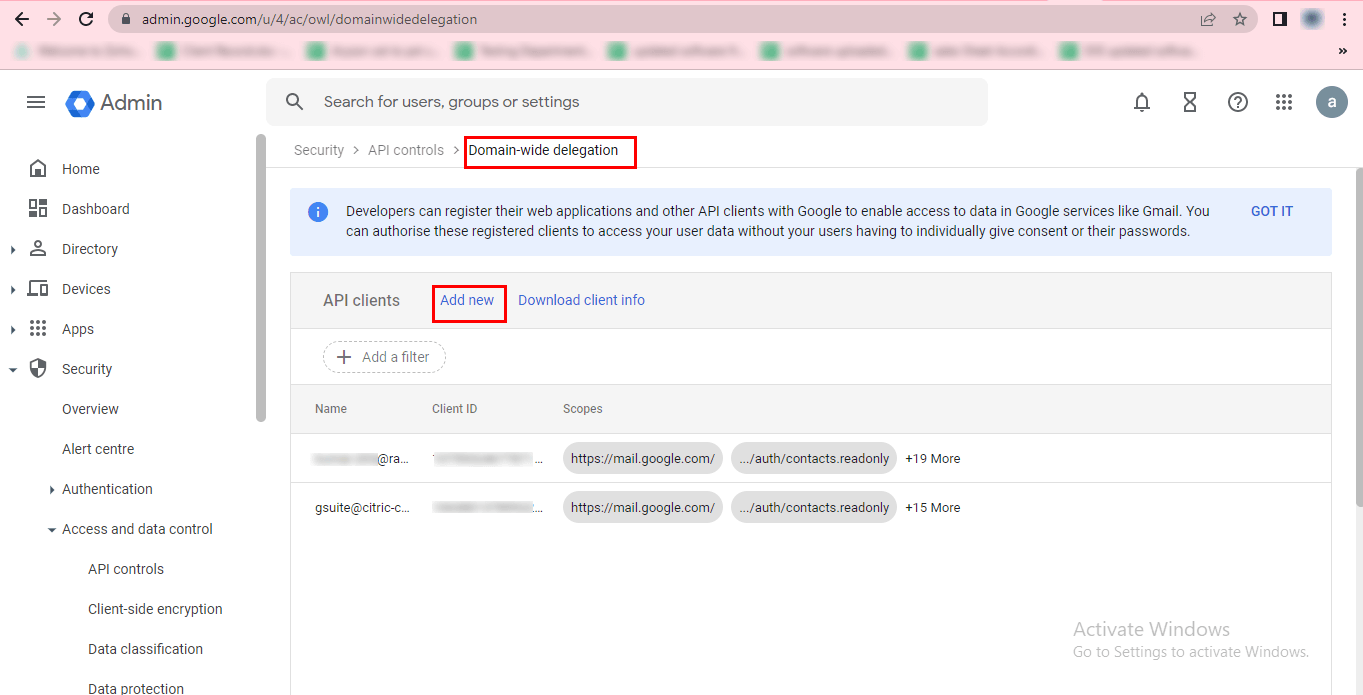This screenshot has width=1363, height=695.
Task: Open the main hamburger menu
Action: 36,102
